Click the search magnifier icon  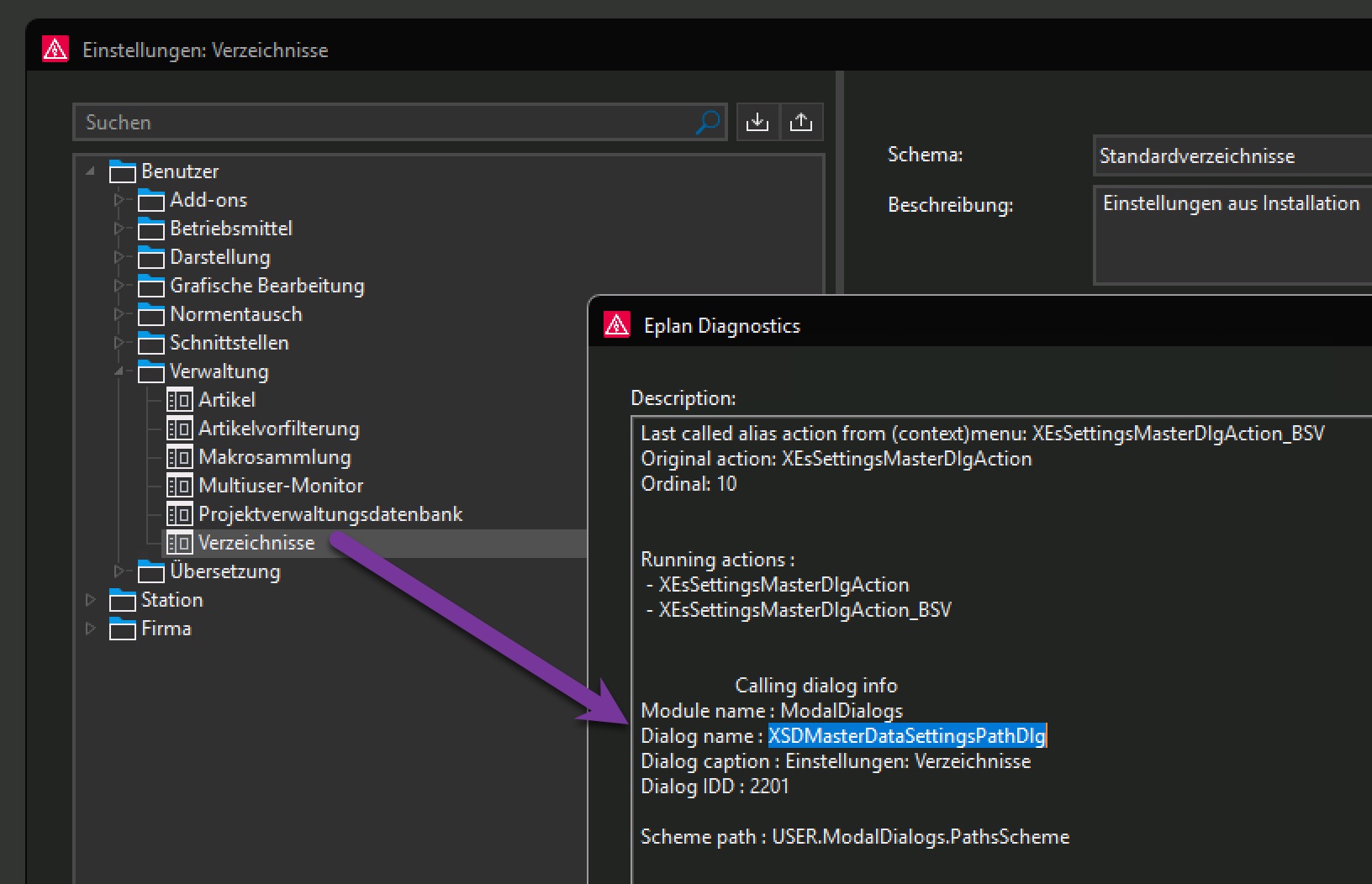(x=708, y=123)
